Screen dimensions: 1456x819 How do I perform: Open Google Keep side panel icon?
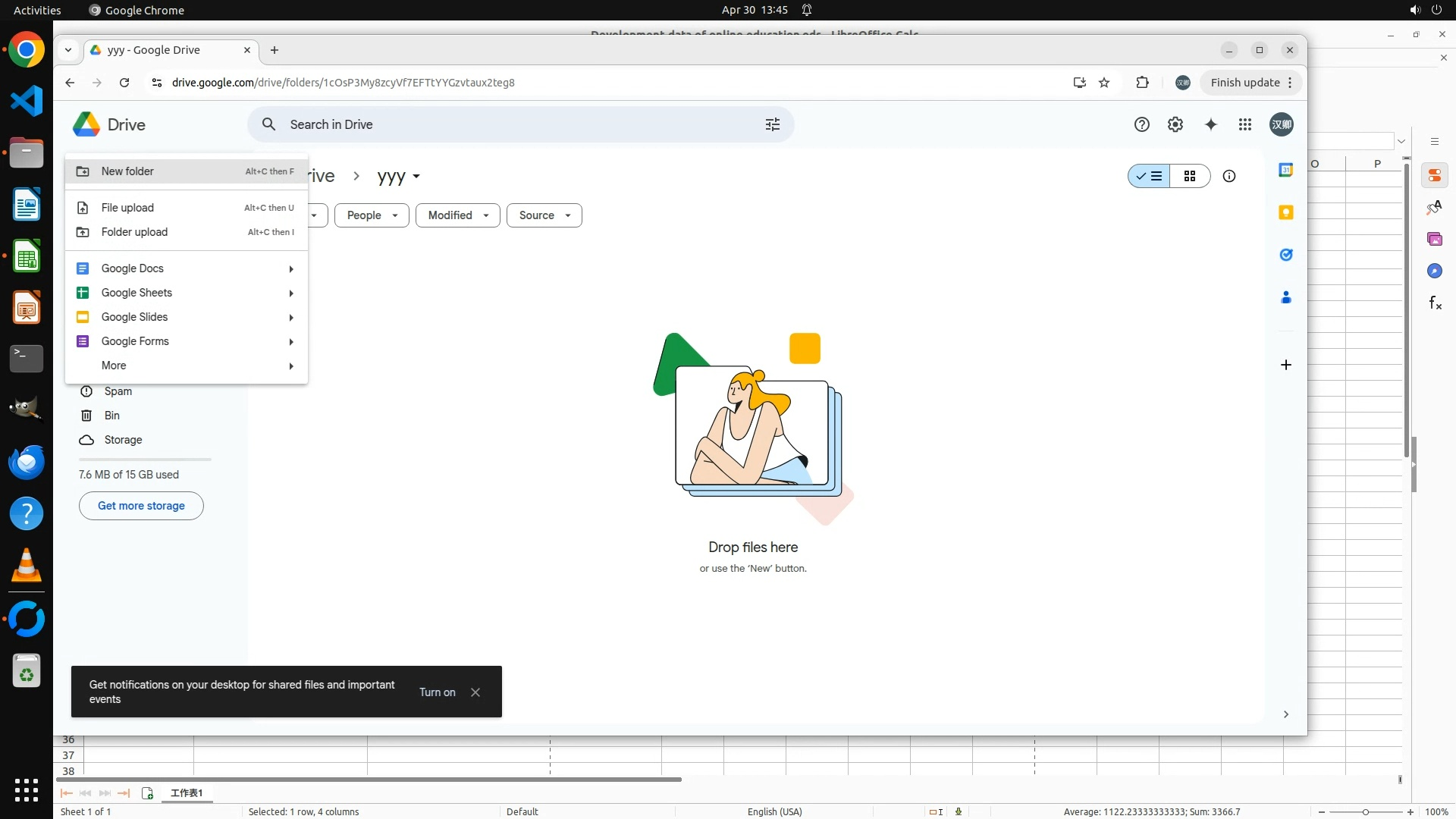[1285, 212]
